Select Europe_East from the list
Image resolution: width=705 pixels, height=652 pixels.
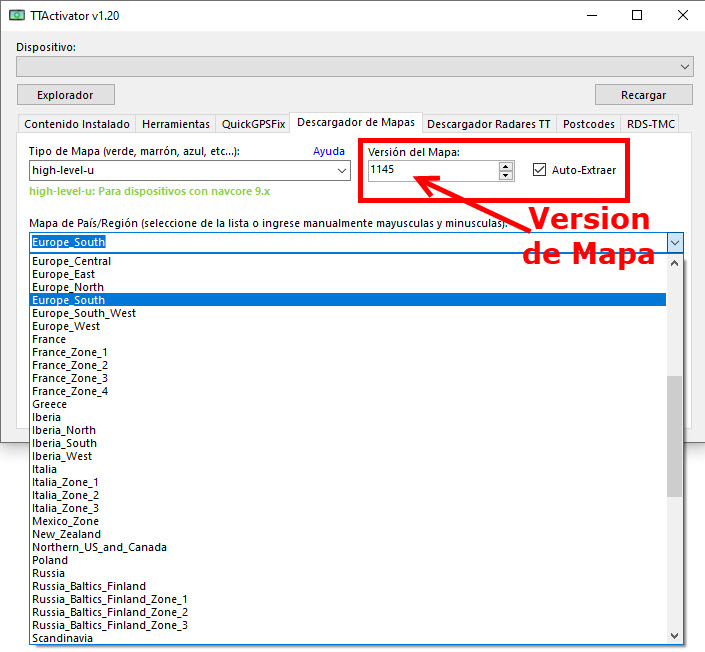tap(348, 274)
